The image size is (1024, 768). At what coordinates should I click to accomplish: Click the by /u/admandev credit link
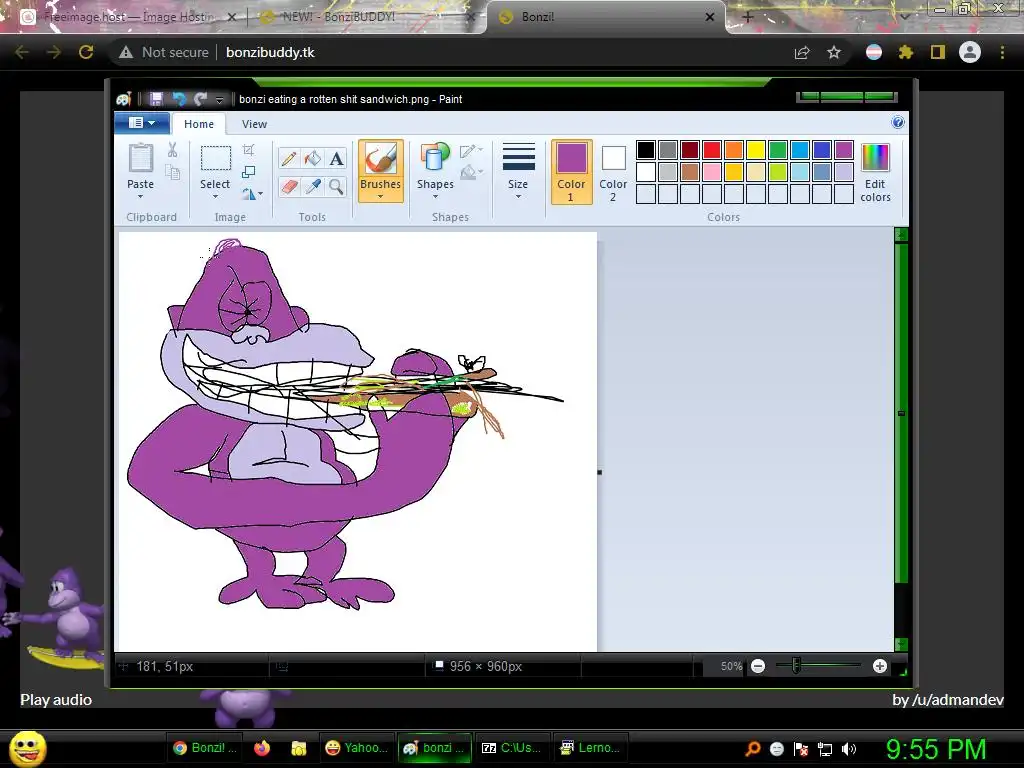click(x=948, y=699)
